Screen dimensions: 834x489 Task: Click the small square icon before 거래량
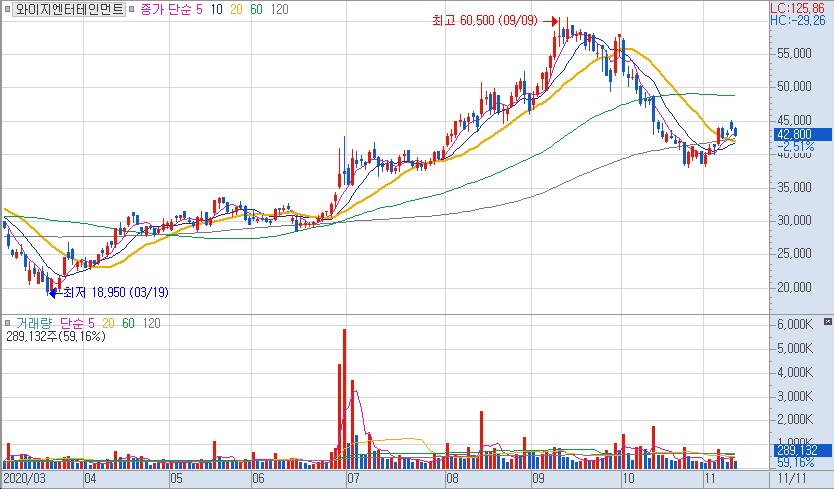pyautogui.click(x=7, y=322)
